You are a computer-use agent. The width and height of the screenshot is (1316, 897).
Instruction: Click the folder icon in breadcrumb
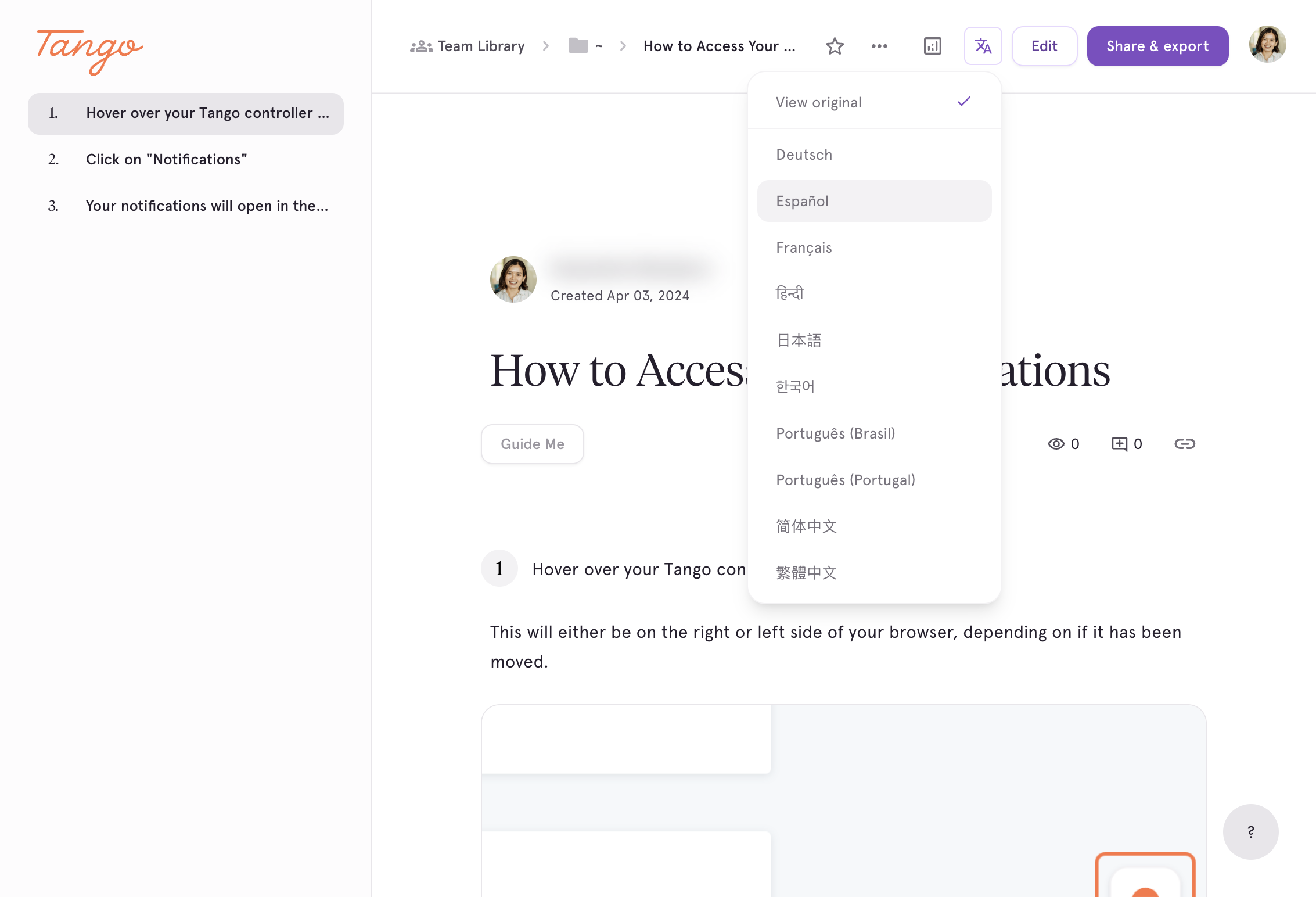click(x=578, y=45)
